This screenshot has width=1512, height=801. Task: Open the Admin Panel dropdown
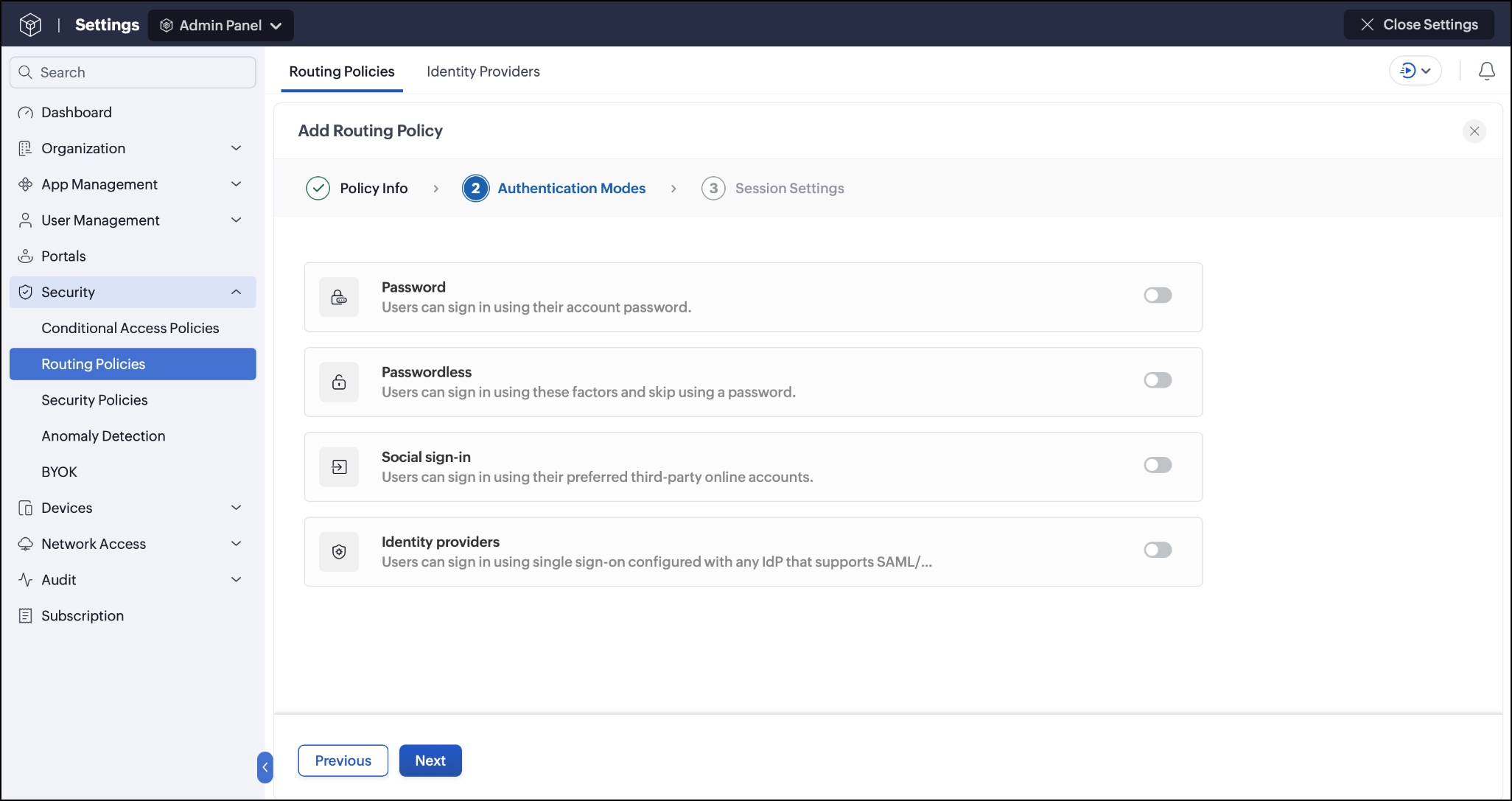[x=221, y=25]
